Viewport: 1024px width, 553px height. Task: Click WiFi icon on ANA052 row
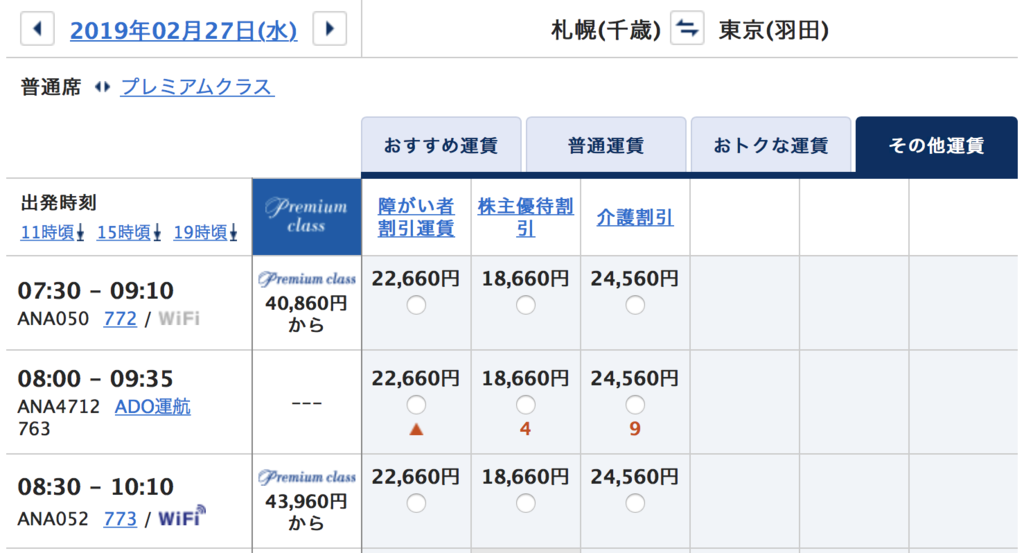(182, 517)
